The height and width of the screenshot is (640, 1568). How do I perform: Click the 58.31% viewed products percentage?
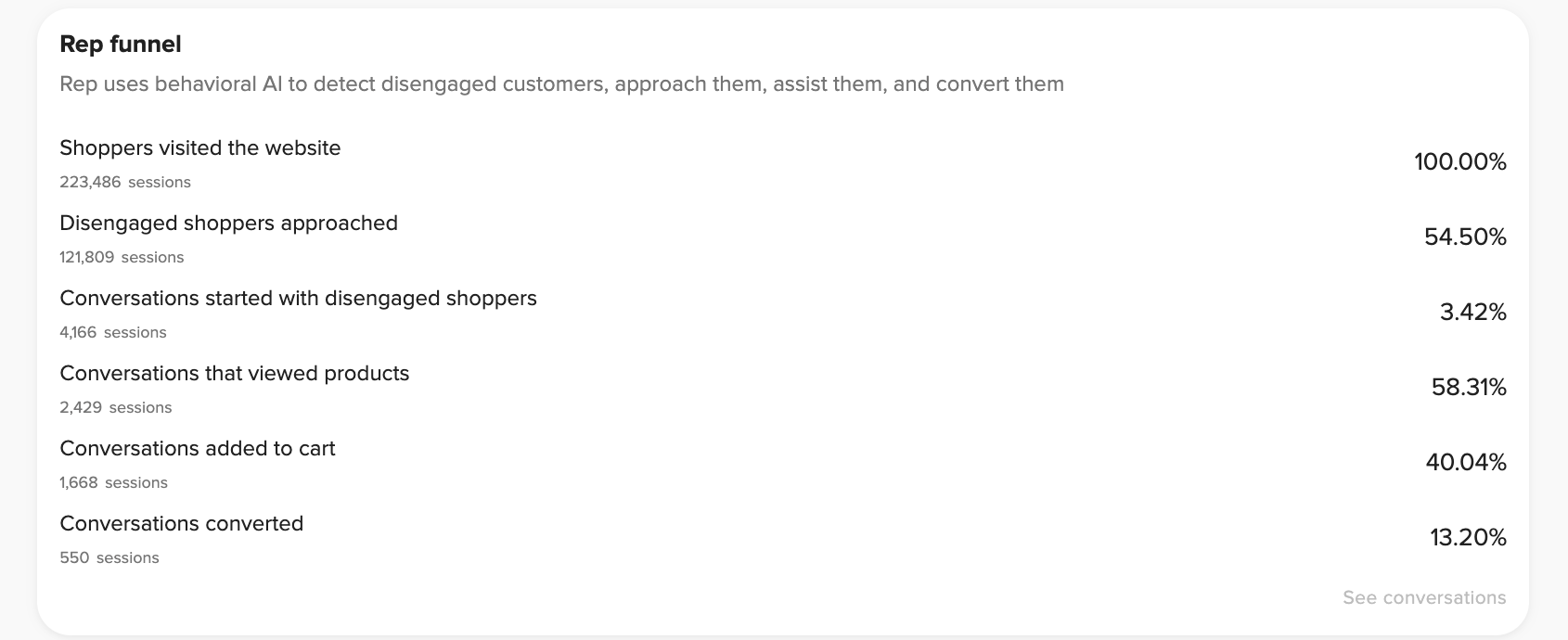[1468, 388]
